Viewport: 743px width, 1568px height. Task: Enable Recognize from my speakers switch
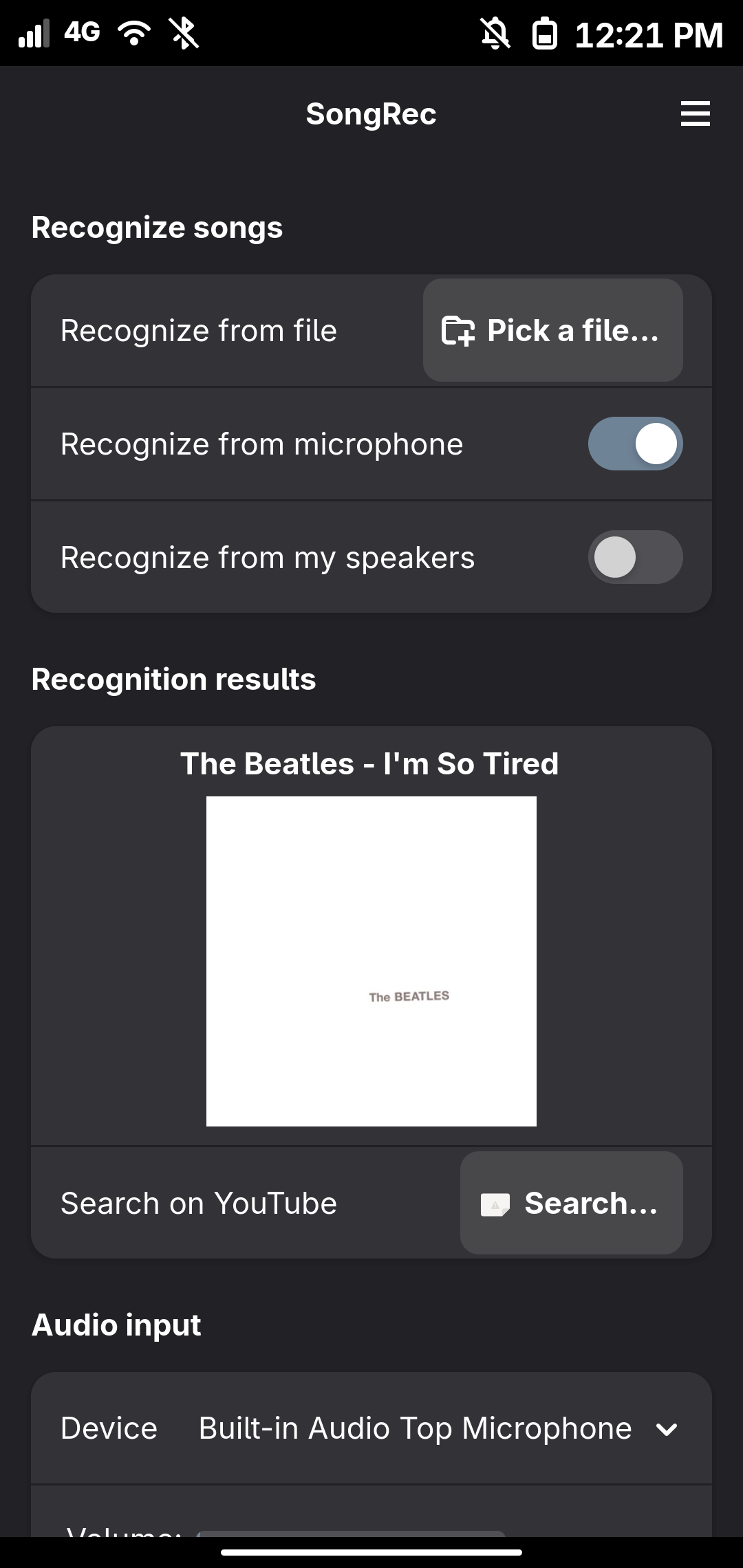coord(635,557)
